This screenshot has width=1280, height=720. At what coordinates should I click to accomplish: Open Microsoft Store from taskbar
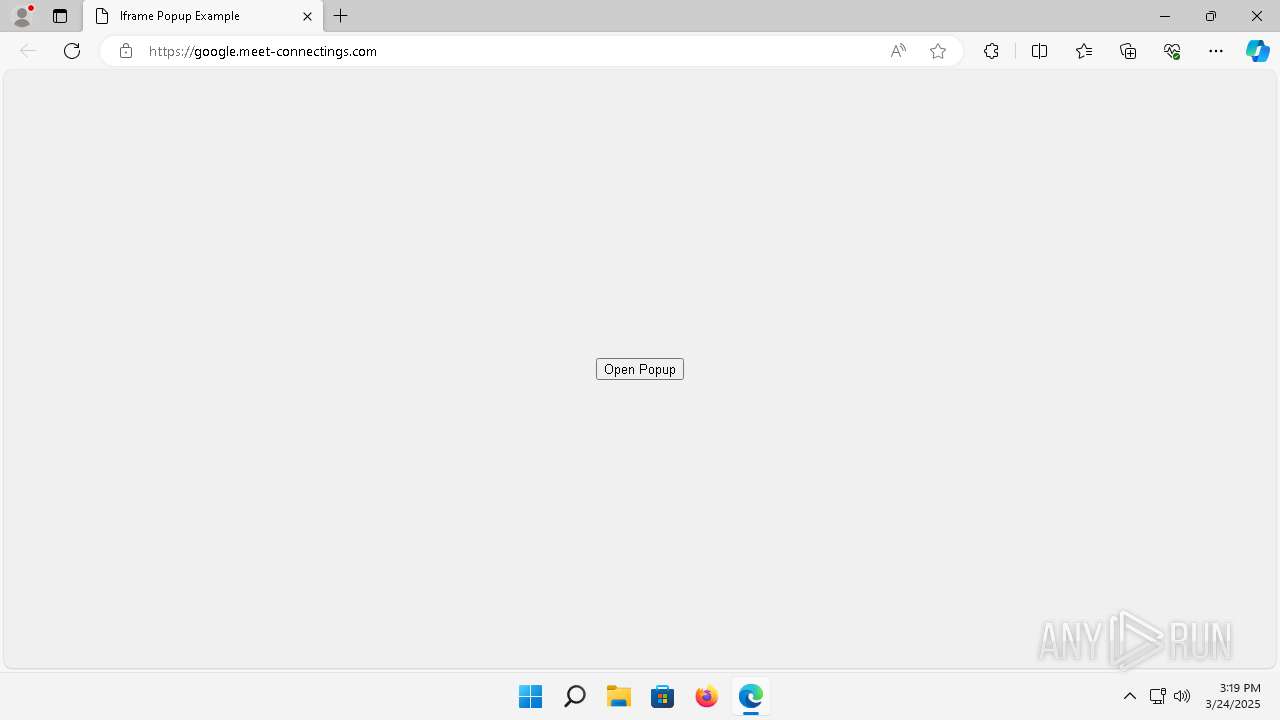click(662, 696)
